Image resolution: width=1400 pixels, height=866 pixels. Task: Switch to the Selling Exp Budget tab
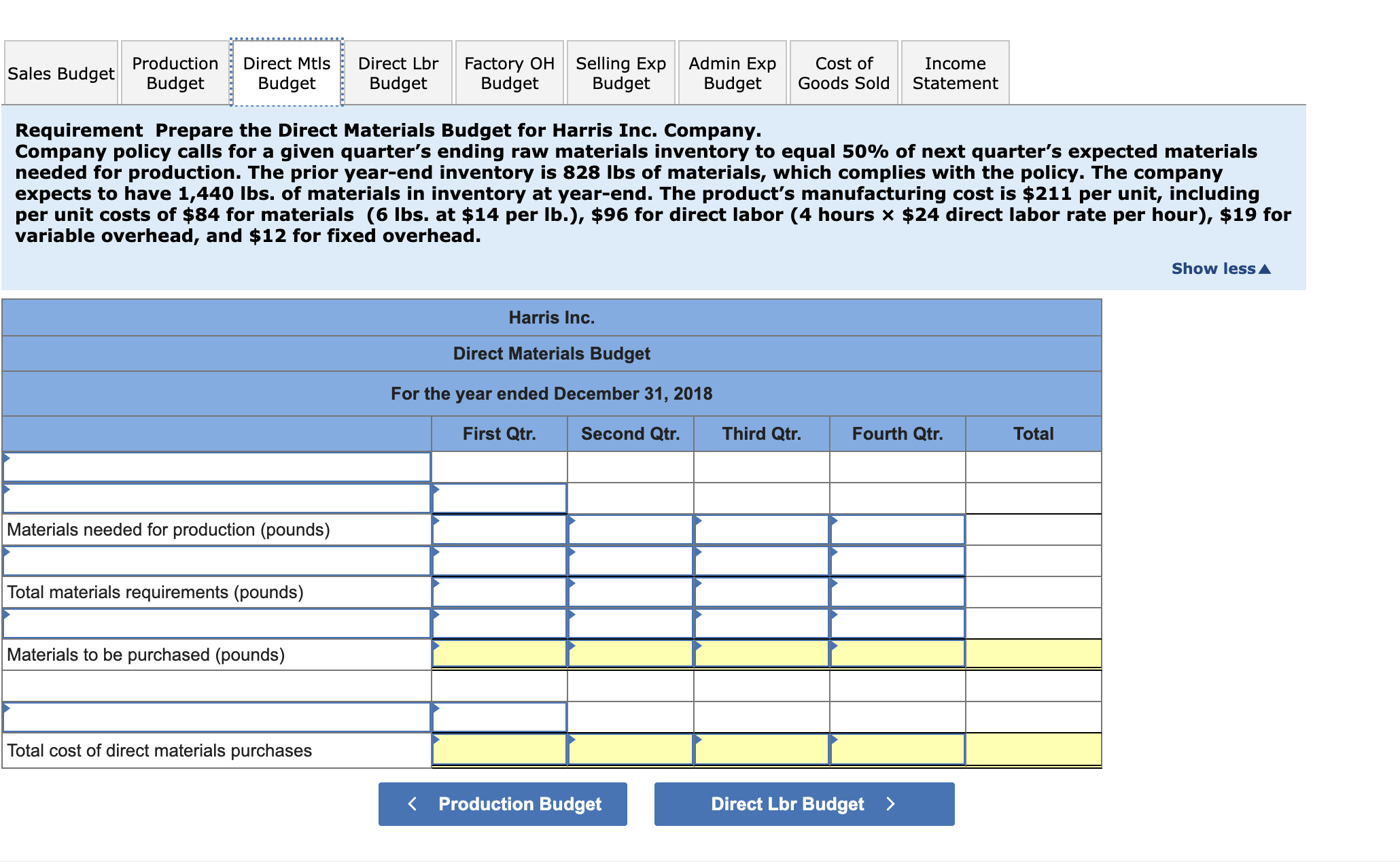click(620, 73)
